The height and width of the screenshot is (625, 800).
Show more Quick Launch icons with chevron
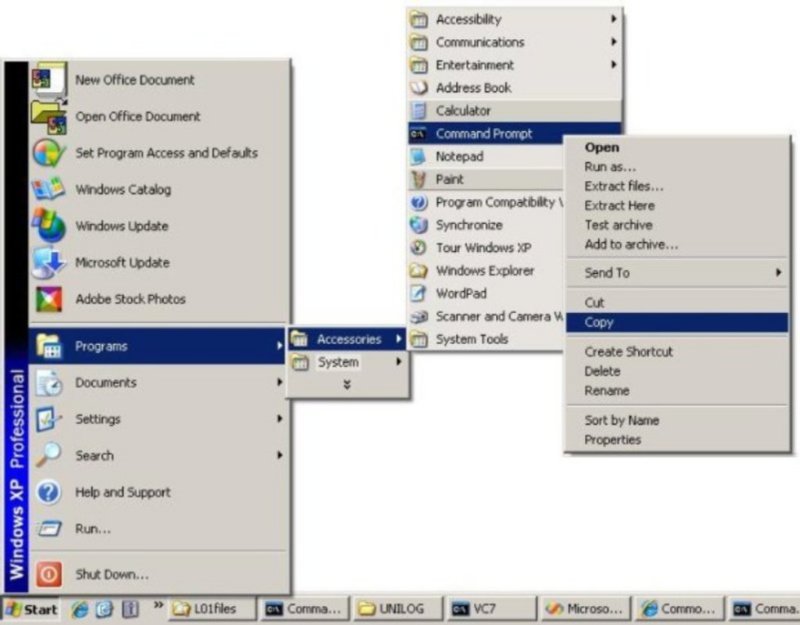tap(159, 605)
